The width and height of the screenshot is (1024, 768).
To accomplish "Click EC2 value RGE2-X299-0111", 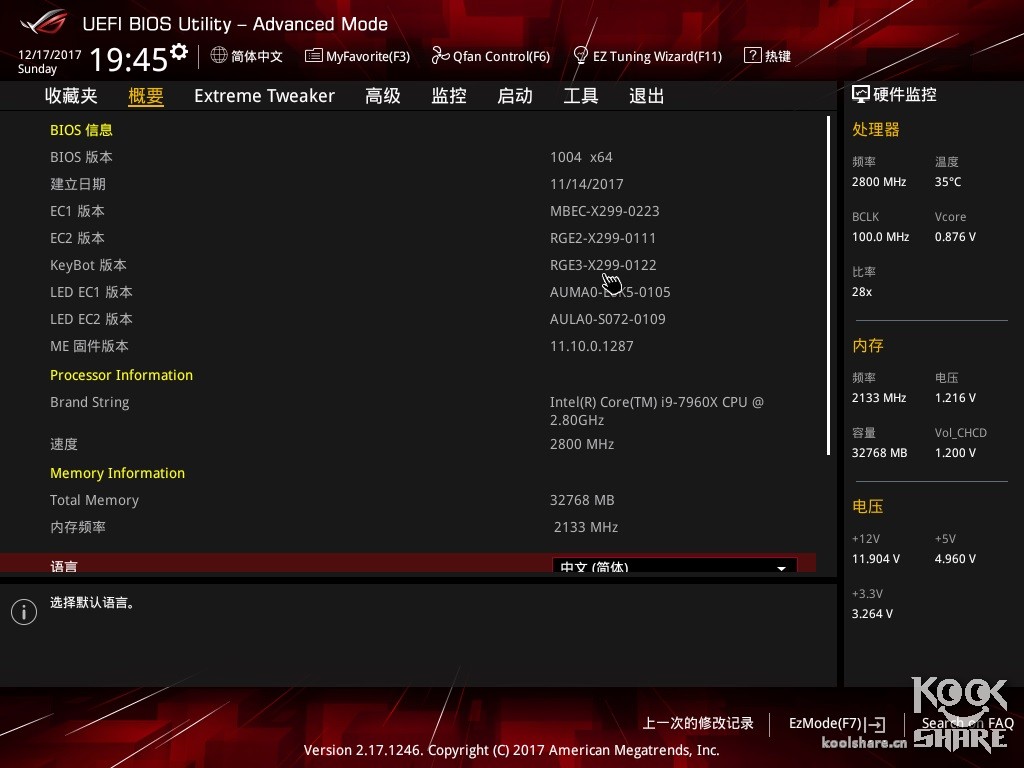I will [x=603, y=238].
